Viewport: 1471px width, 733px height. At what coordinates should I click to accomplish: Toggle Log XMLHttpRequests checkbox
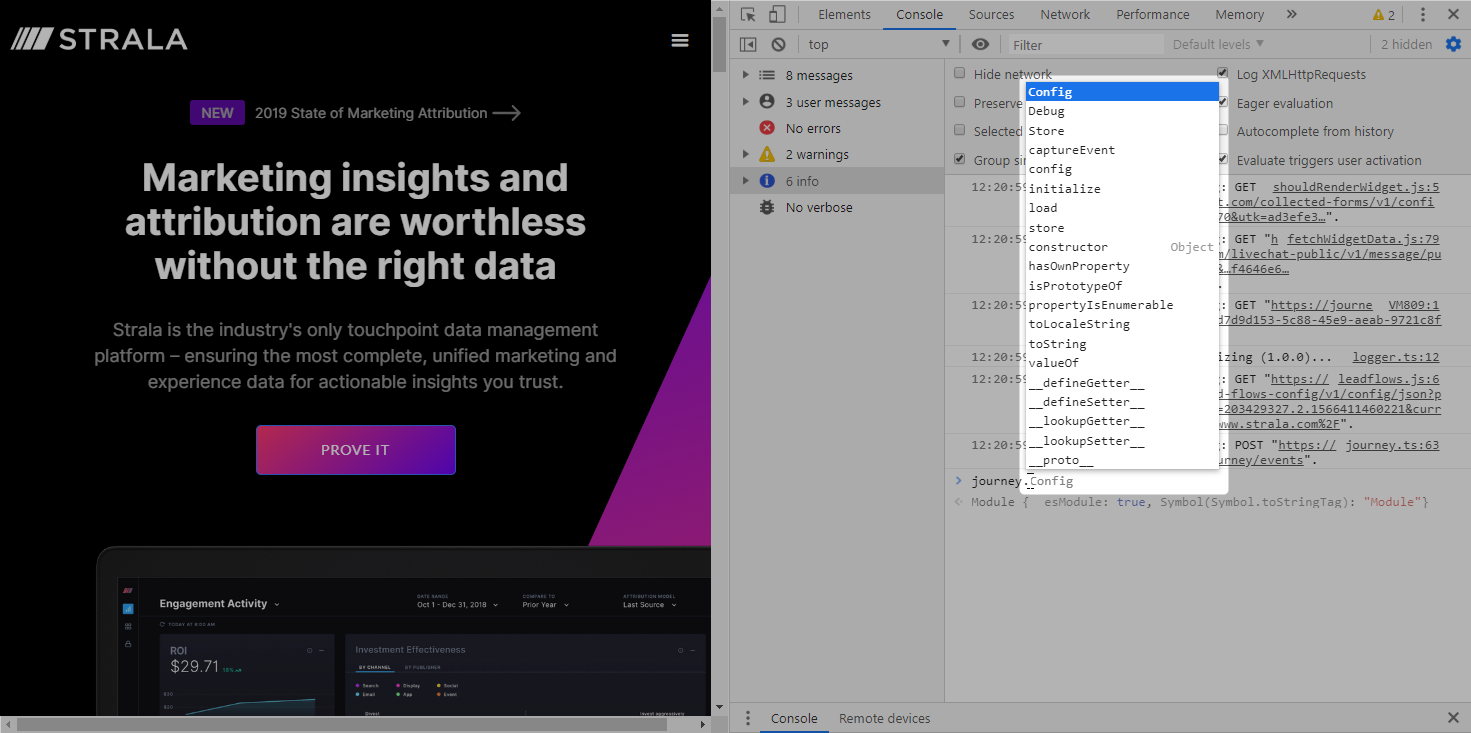(1222, 73)
